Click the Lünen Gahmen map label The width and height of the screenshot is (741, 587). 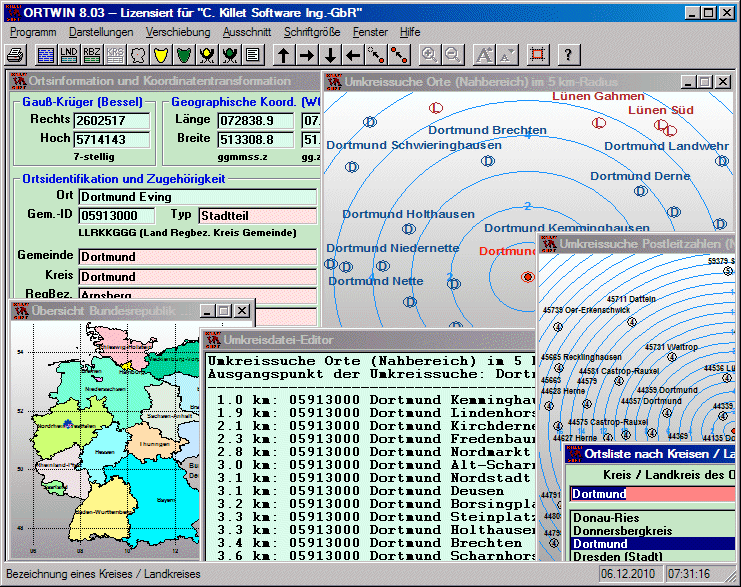coord(598,96)
